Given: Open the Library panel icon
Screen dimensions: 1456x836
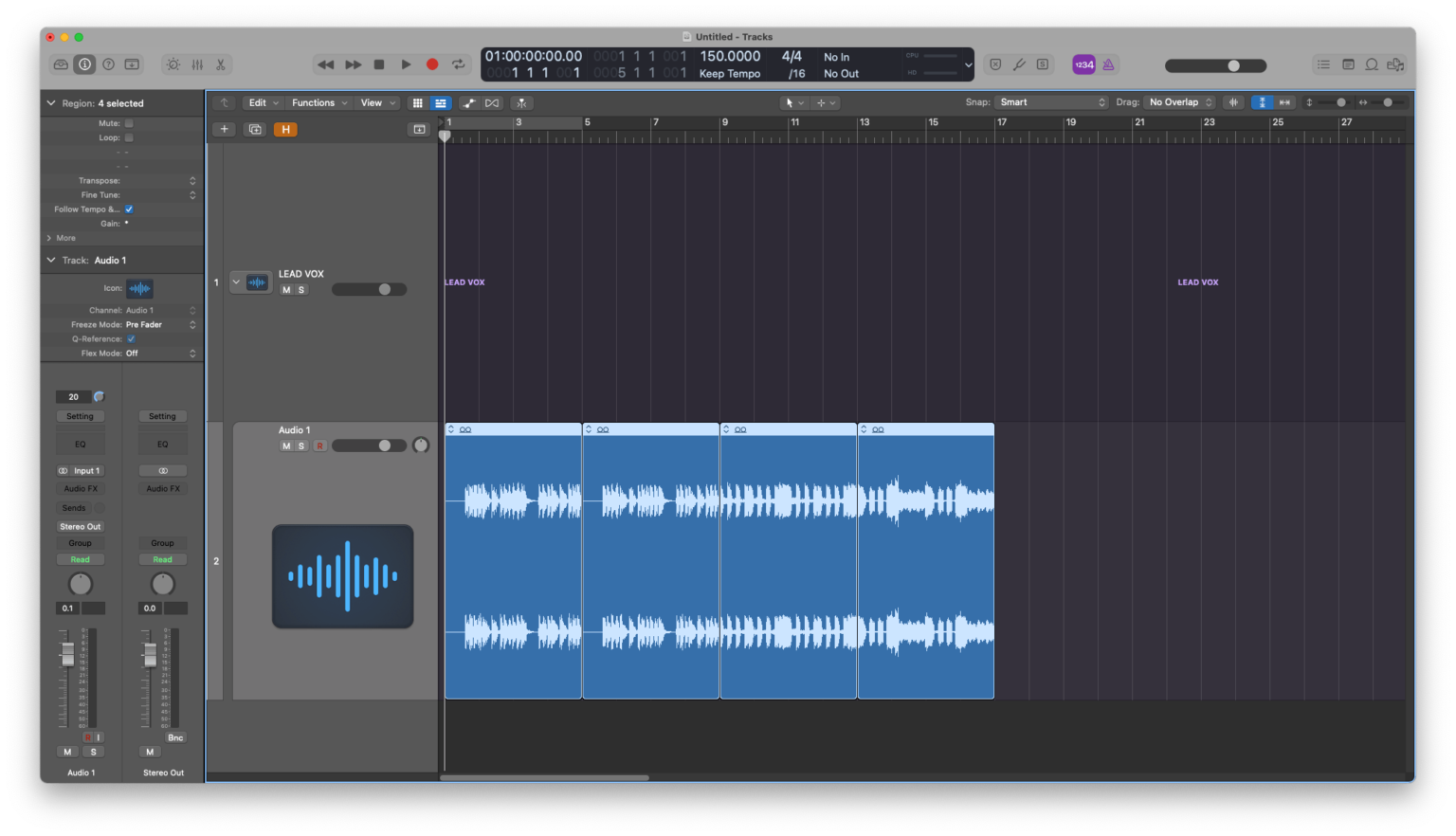Looking at the screenshot, I should click(61, 64).
